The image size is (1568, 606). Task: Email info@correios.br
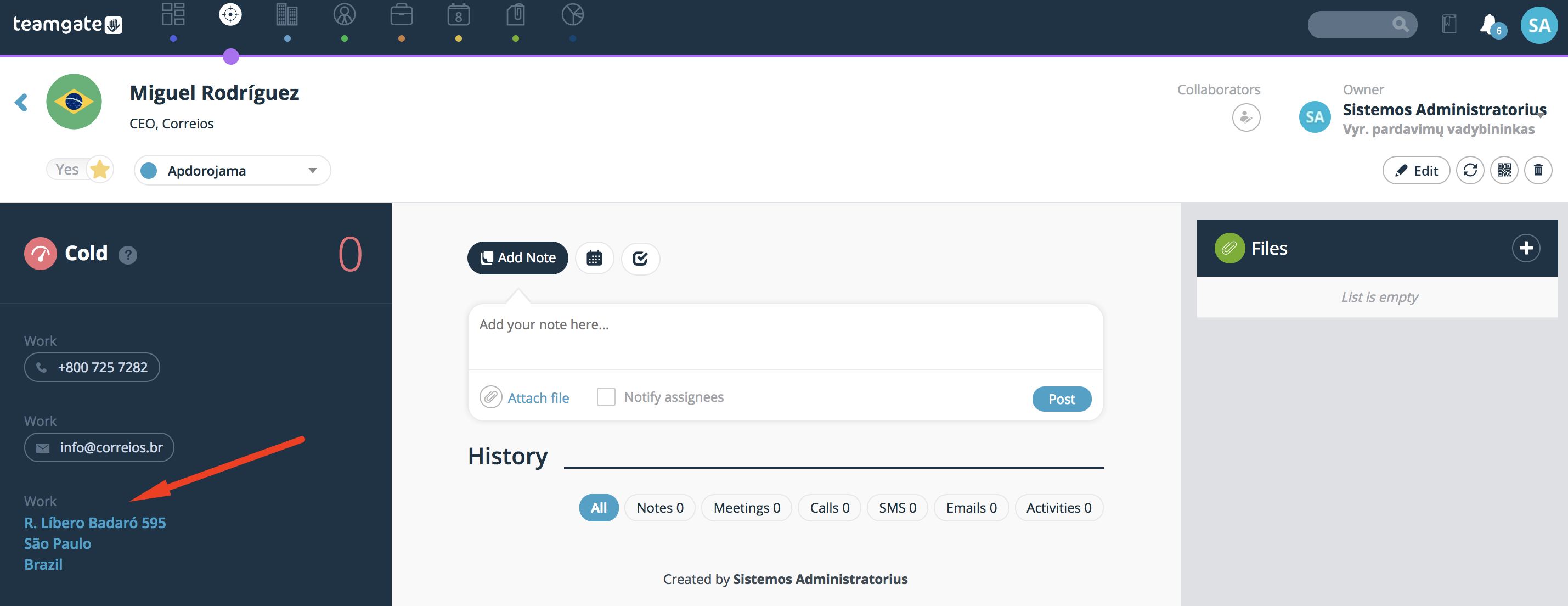pos(99,448)
